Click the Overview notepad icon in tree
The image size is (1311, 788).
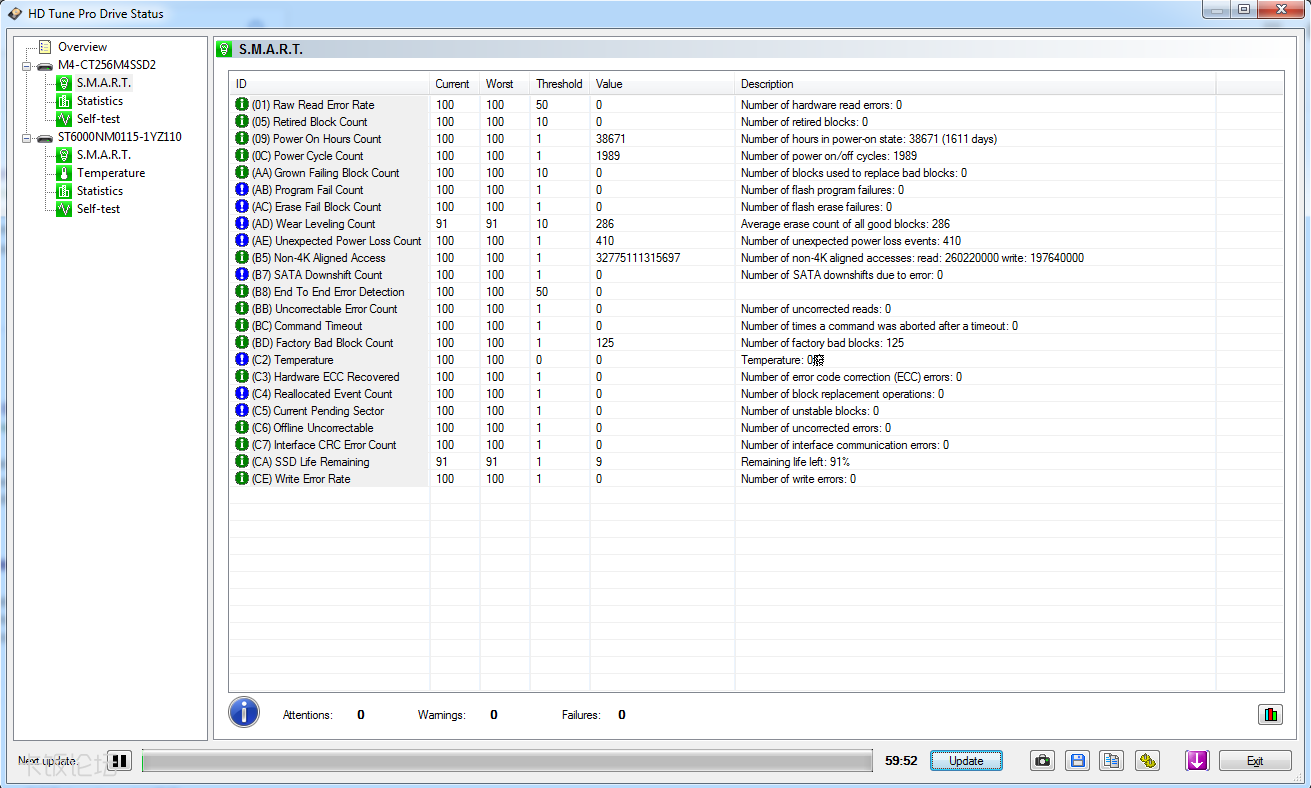pyautogui.click(x=45, y=47)
